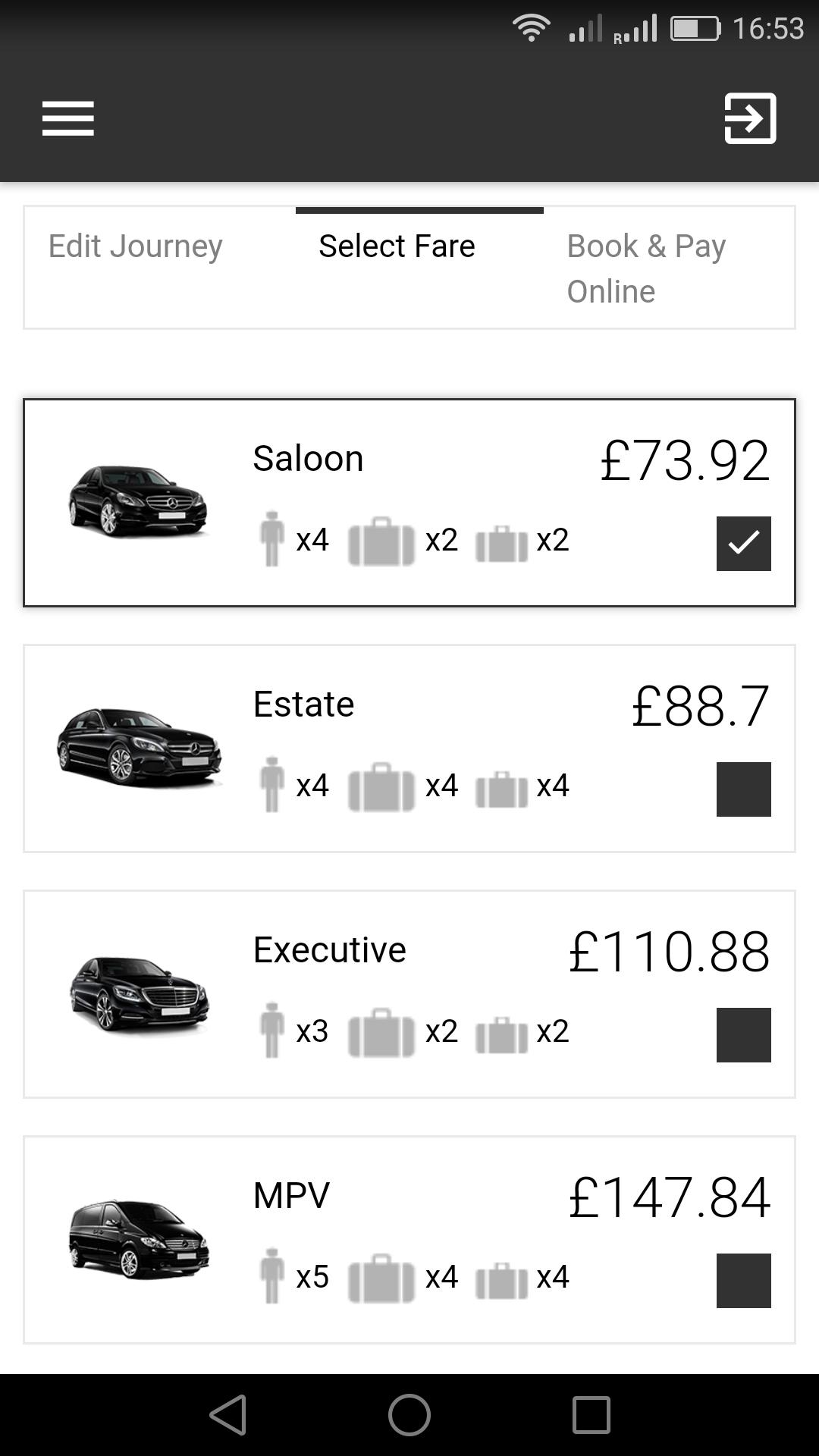
Task: Check the Executive fare checkbox
Action: tap(744, 1035)
